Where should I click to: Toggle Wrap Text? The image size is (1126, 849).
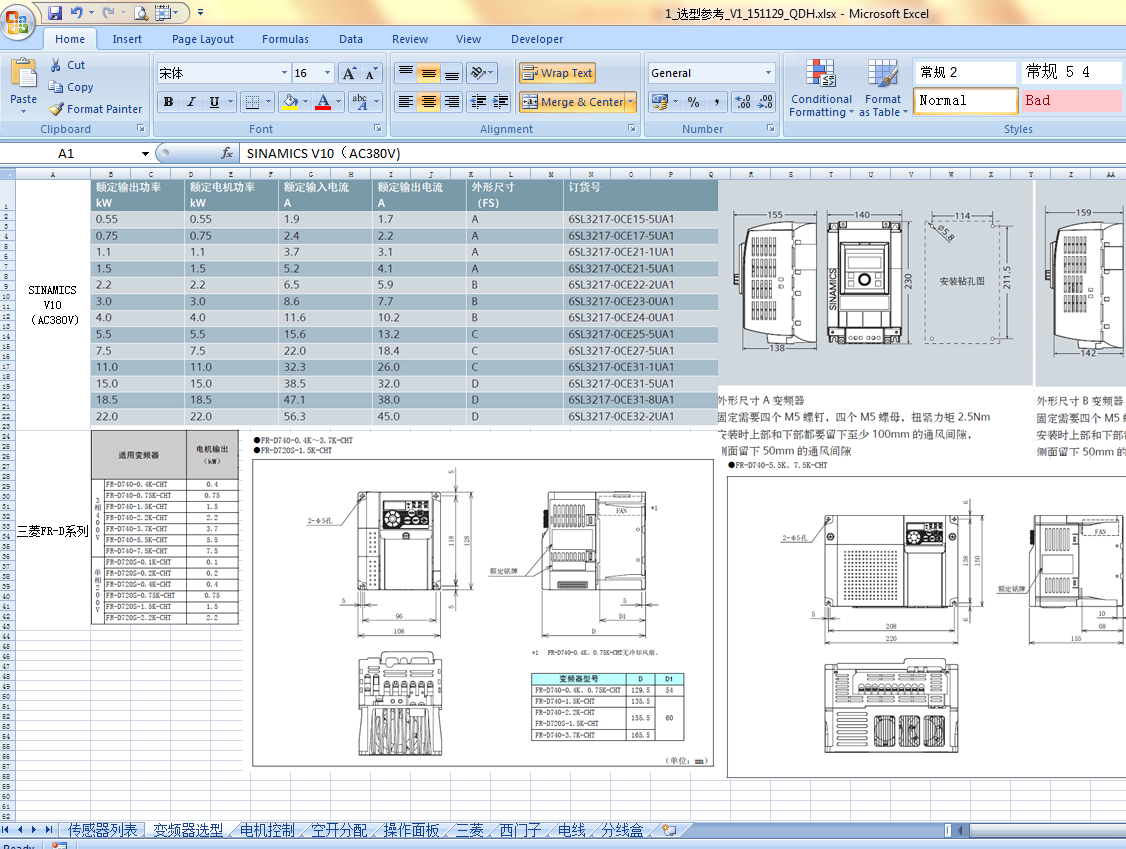(x=557, y=73)
